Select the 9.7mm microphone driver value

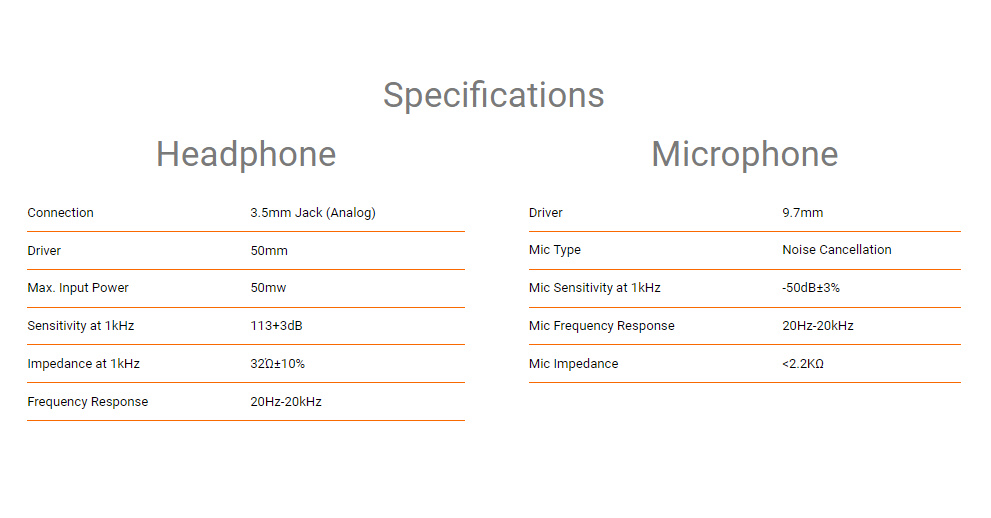pos(802,213)
